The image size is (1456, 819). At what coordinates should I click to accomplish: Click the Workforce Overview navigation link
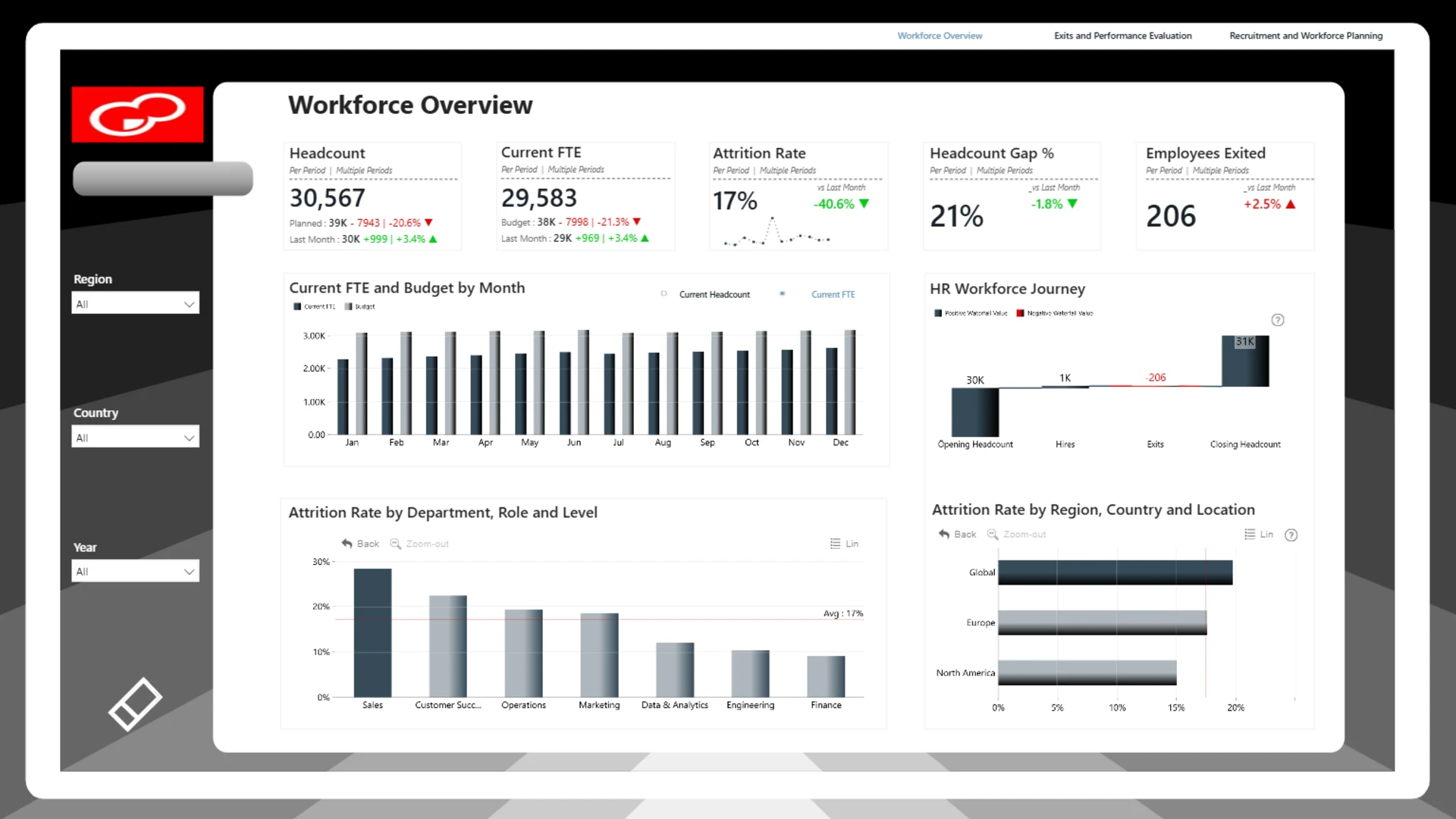pos(940,36)
